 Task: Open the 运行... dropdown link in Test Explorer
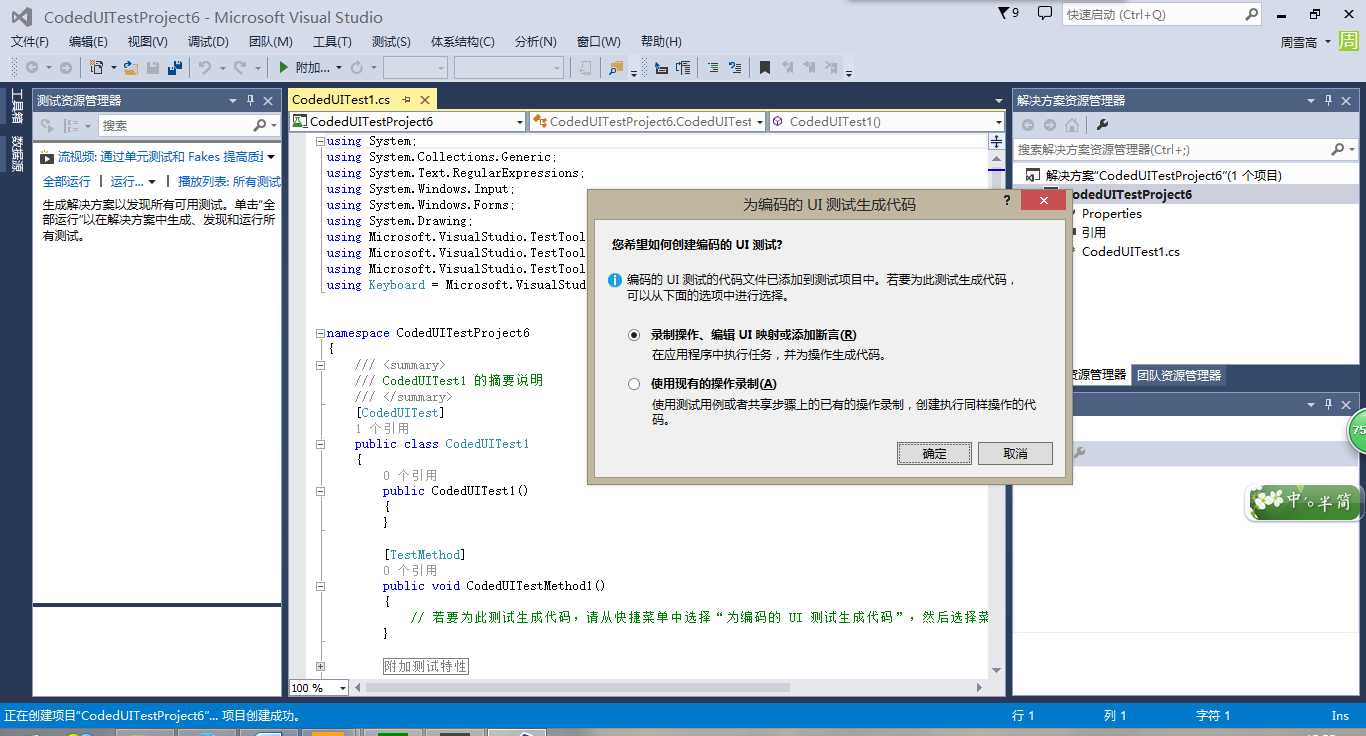point(133,182)
